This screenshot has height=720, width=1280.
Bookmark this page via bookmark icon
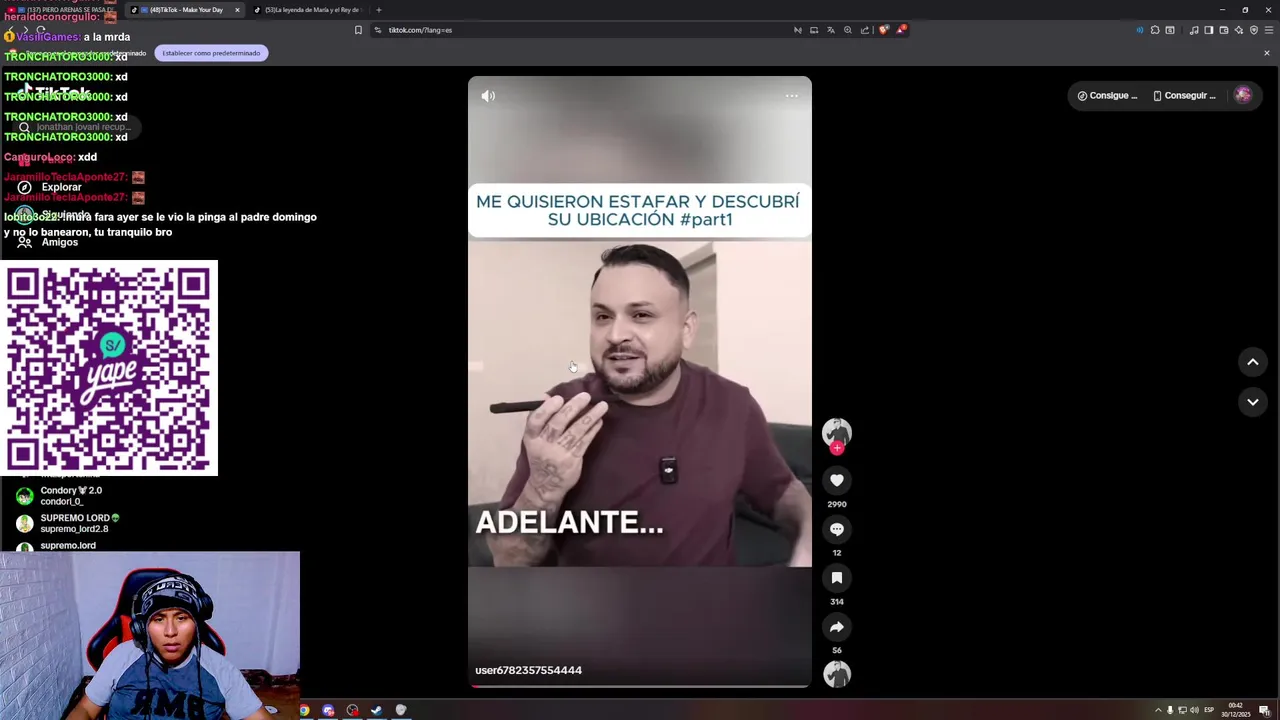(358, 30)
